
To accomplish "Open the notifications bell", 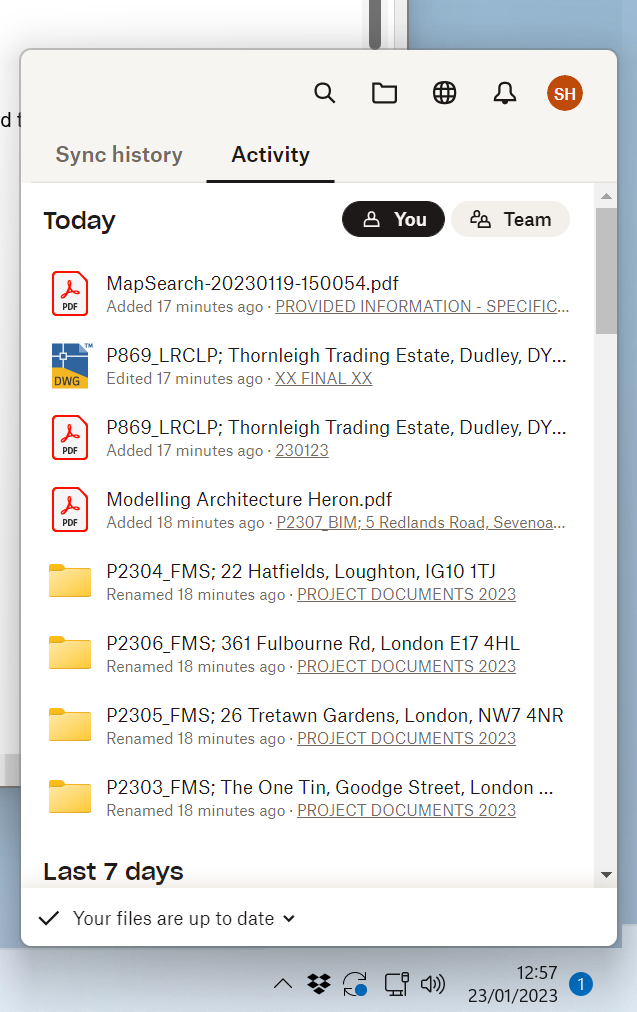I will (x=505, y=93).
